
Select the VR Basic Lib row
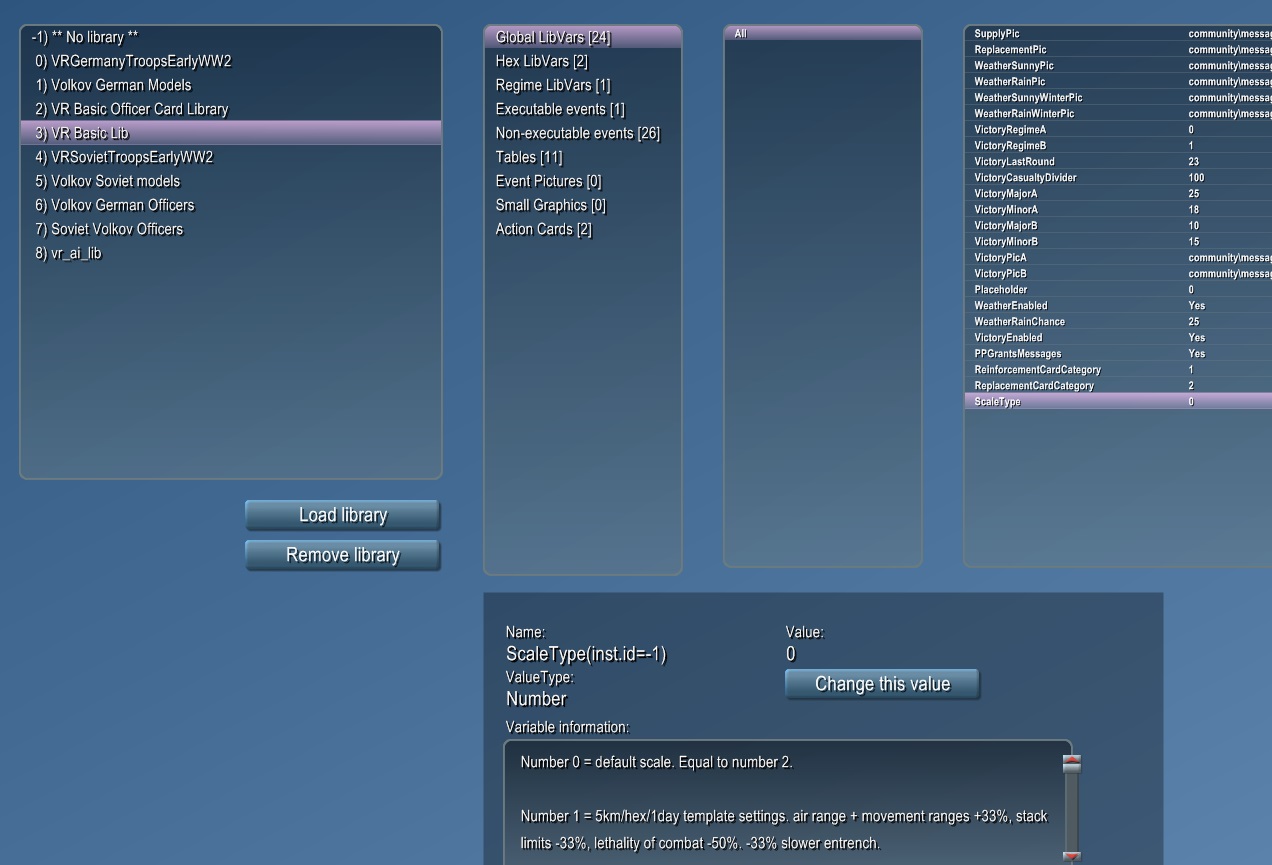pos(231,133)
